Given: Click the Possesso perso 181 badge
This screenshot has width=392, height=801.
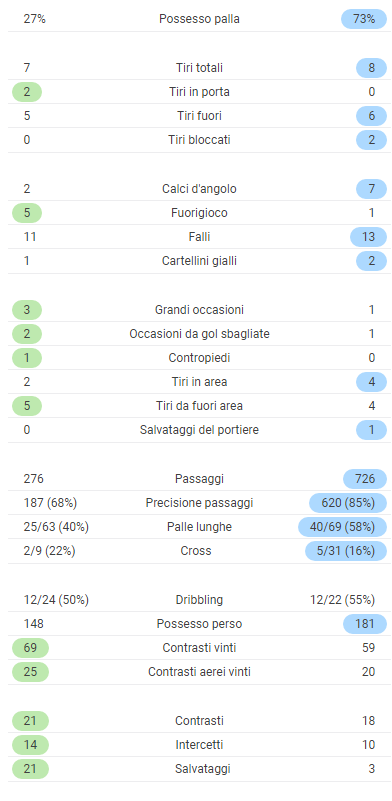Looking at the screenshot, I should tap(365, 624).
